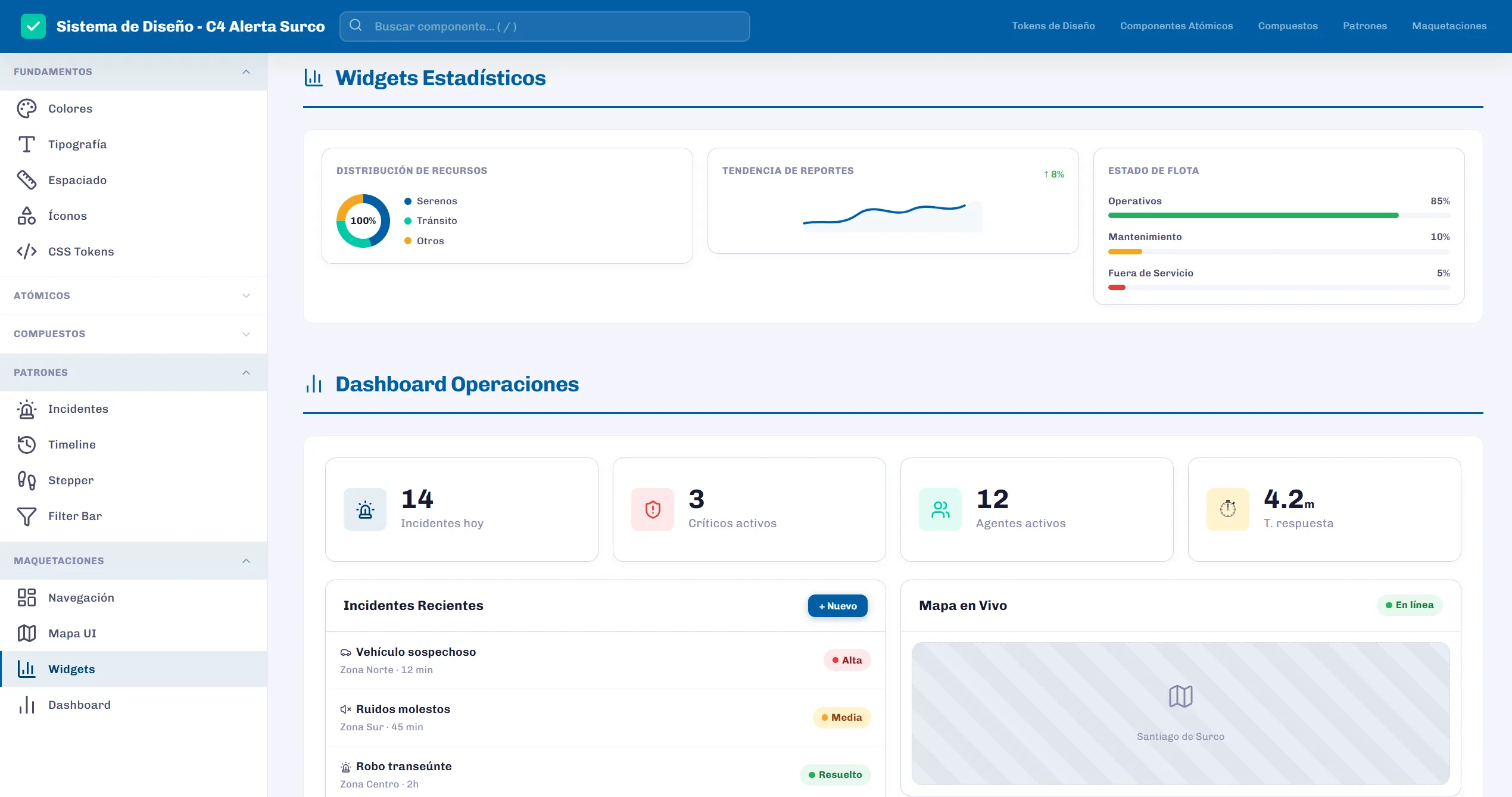Click the Incidentes siren icon in sidebar
The image size is (1512, 797).
(x=27, y=409)
